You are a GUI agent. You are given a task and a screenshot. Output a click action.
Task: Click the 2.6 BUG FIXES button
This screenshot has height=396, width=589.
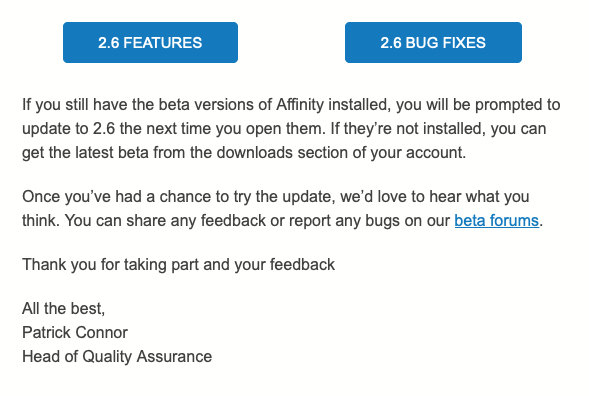(x=433, y=42)
